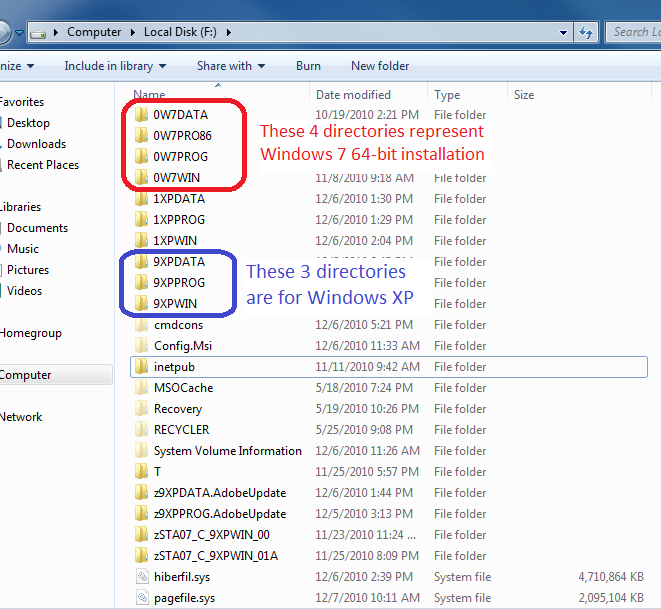
Task: Click the date 10/19/2010 2:21 PM
Action: 367,115
